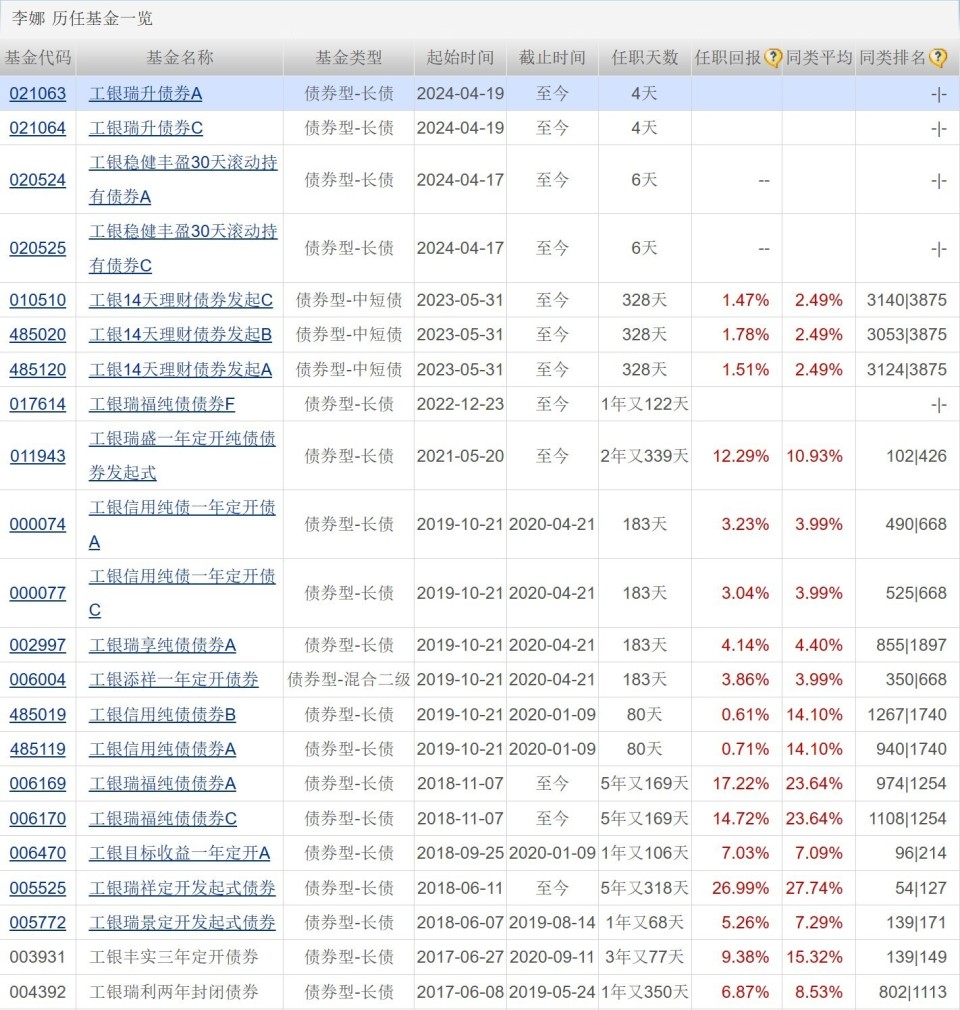Select the name 工银瑞利两年封闭债券
The height and width of the screenshot is (1010, 960).
[174, 992]
